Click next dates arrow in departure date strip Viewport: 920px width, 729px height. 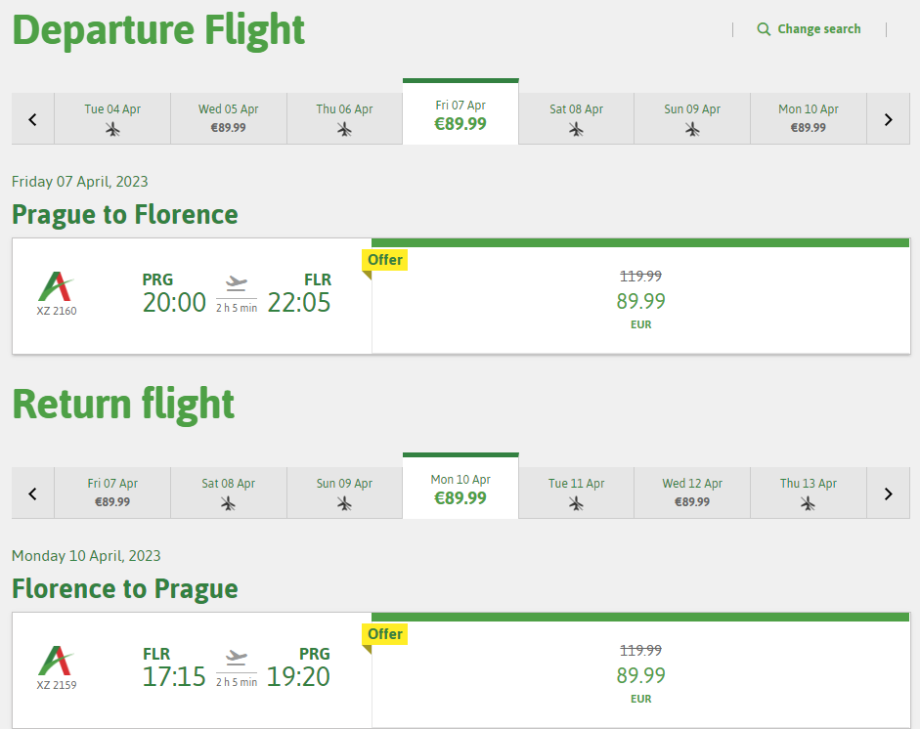tap(888, 119)
